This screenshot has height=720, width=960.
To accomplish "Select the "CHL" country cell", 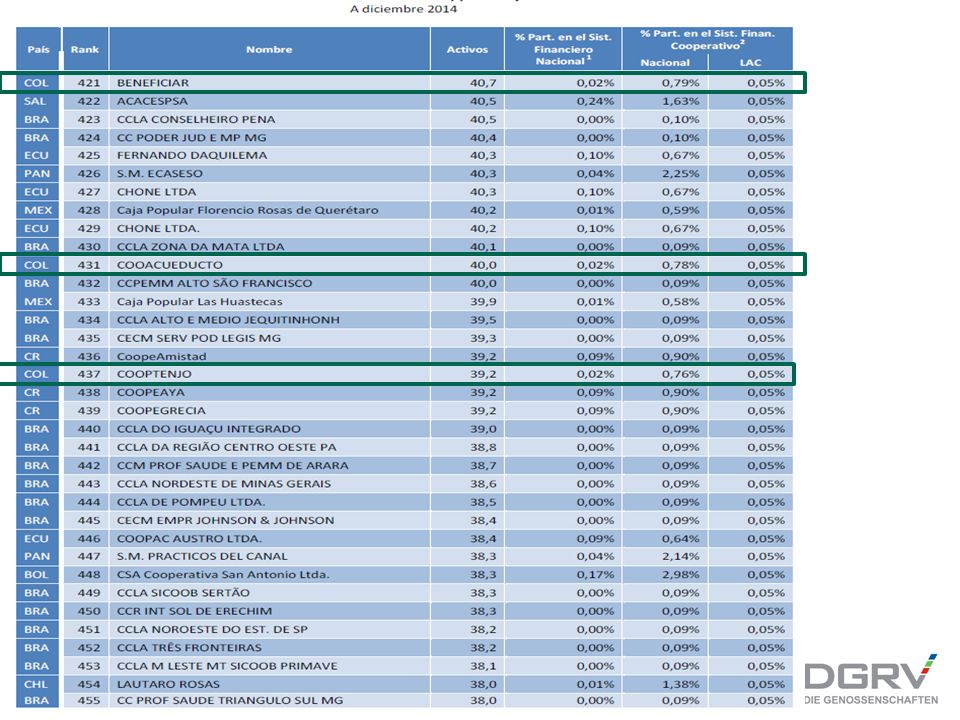I will pyautogui.click(x=36, y=684).
